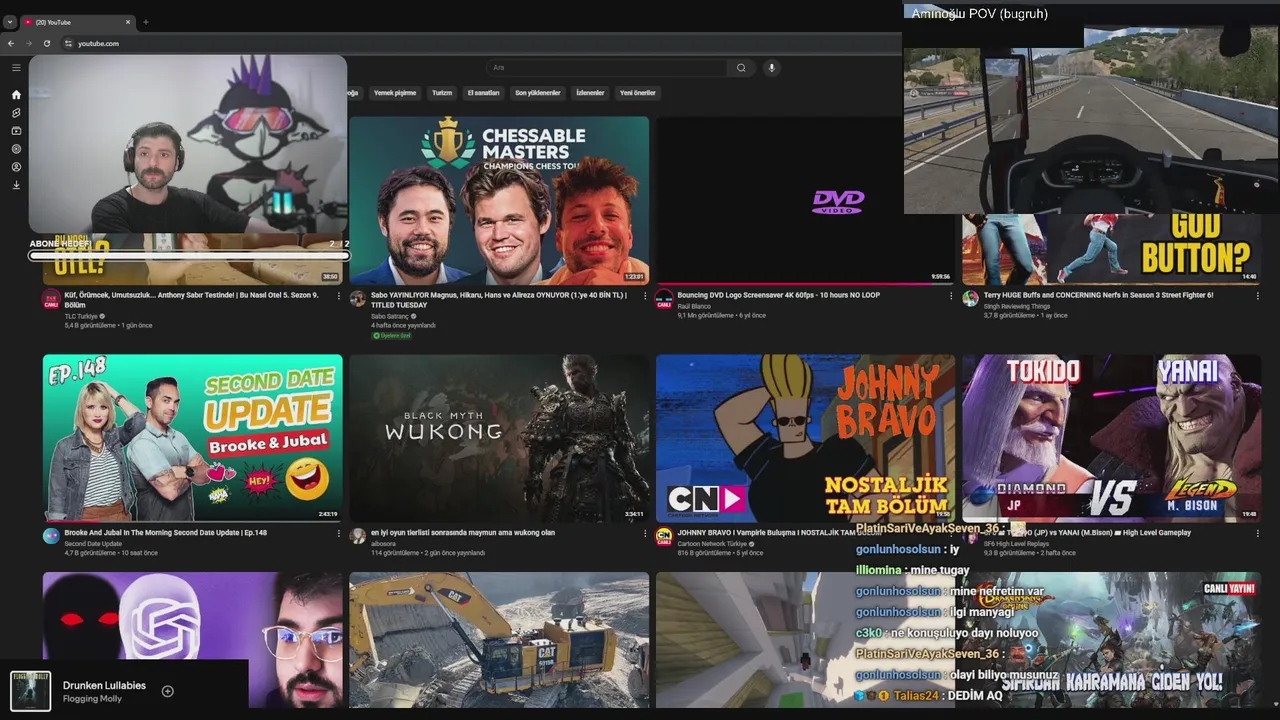1280x720 pixels.
Task: Click the search magnifier button
Action: 741,68
